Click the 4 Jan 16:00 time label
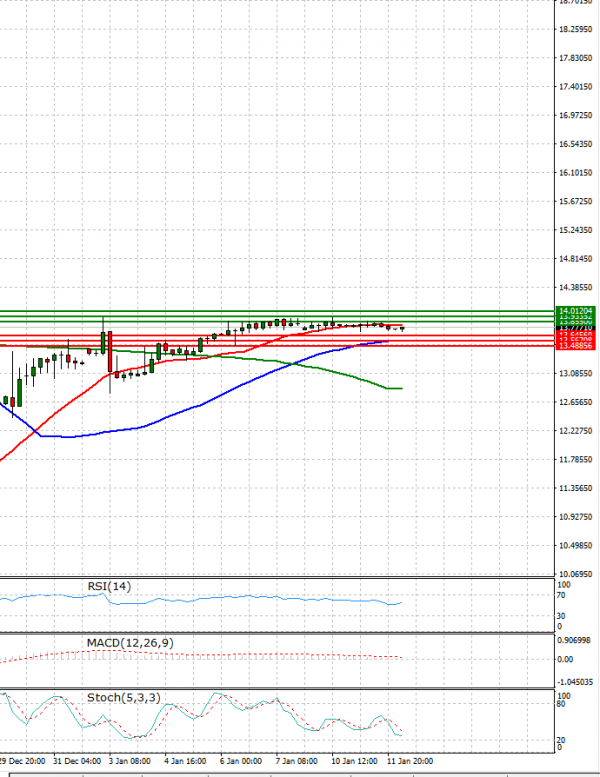 tap(185, 761)
